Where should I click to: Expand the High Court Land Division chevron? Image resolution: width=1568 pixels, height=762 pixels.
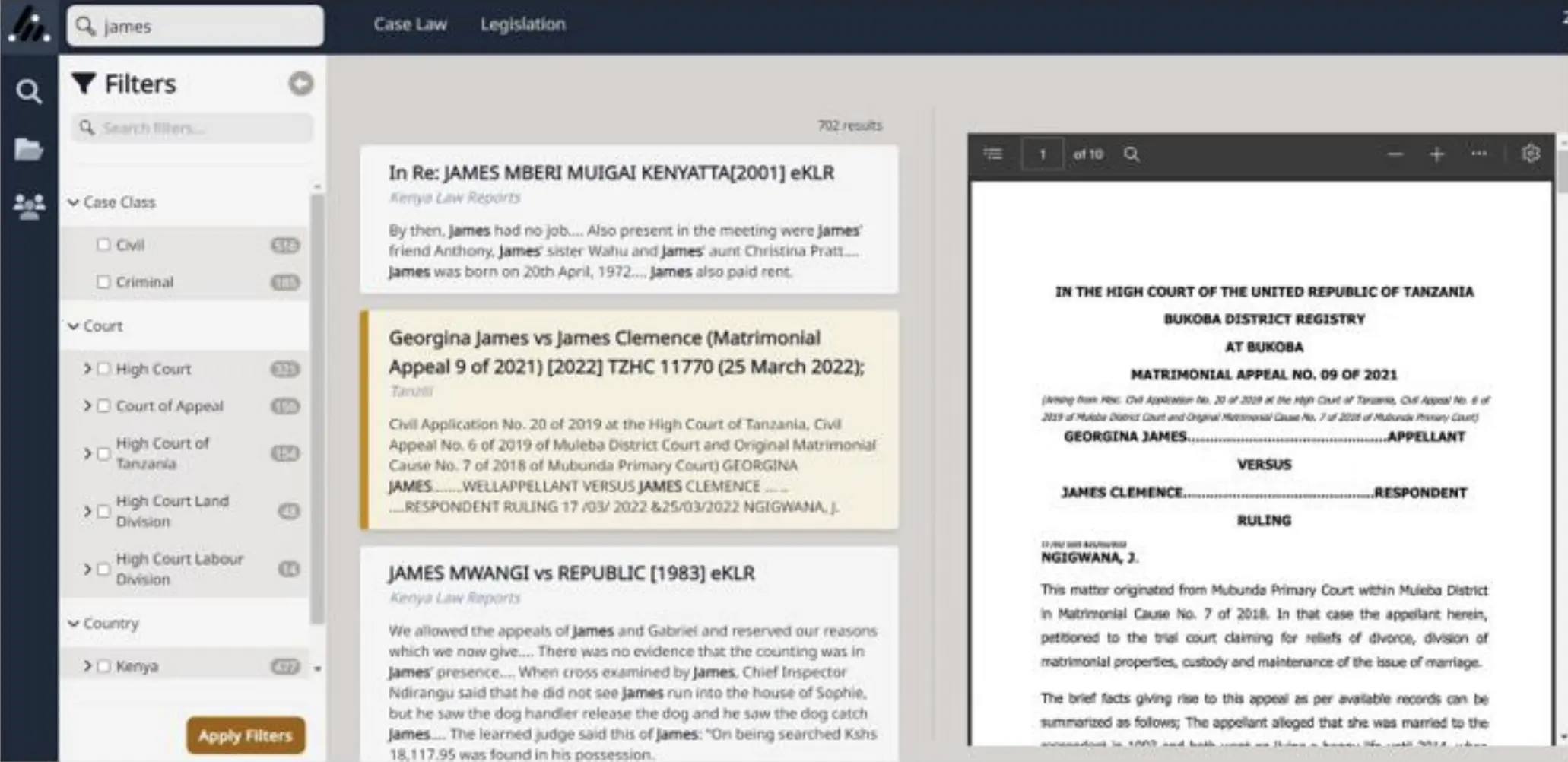(87, 511)
